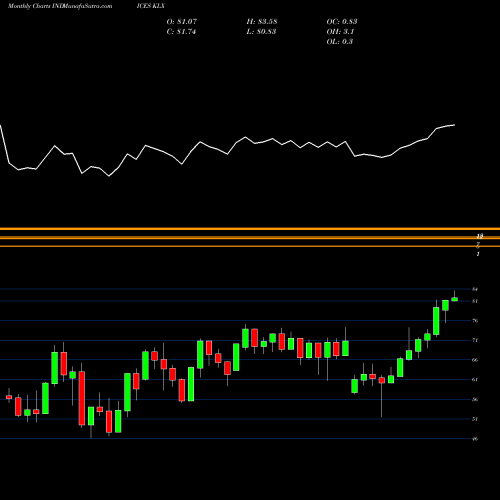Click the 'OH: 3.1' reading

click(340, 32)
